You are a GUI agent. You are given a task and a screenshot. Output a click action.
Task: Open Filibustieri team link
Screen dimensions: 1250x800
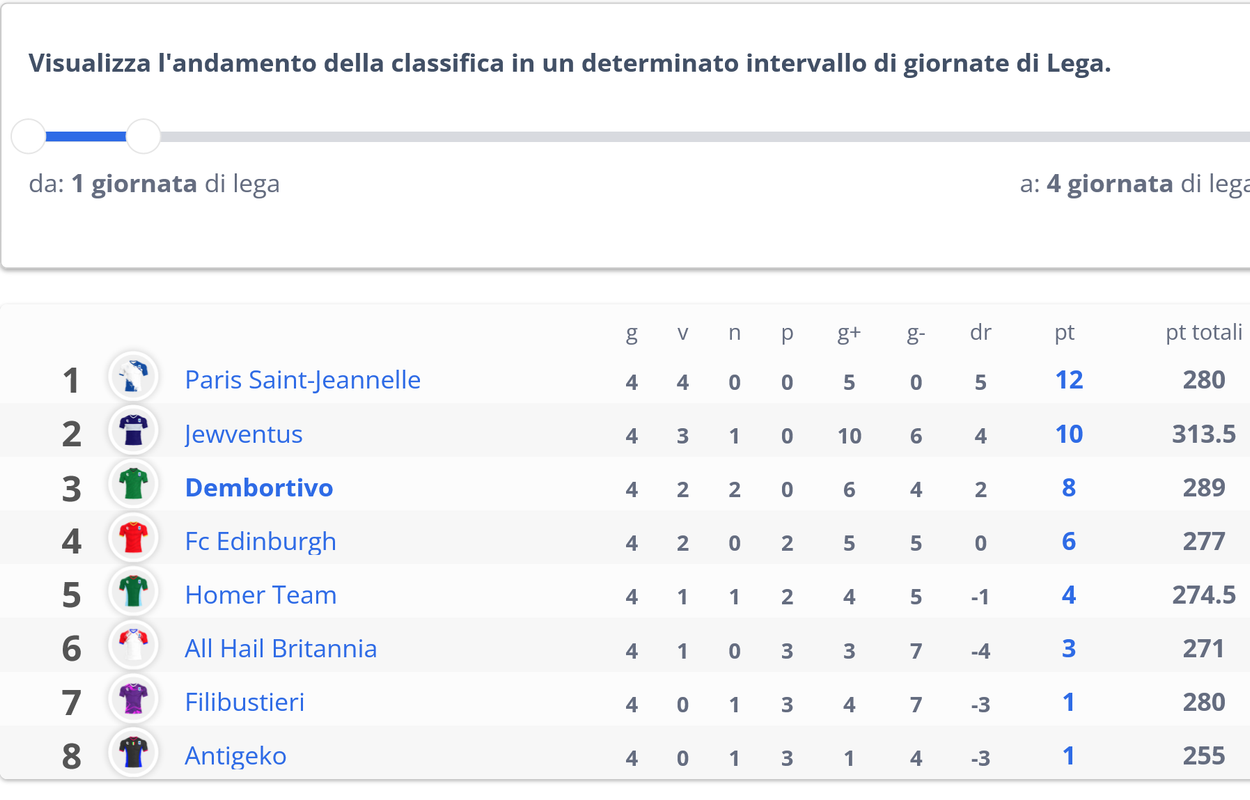click(245, 702)
